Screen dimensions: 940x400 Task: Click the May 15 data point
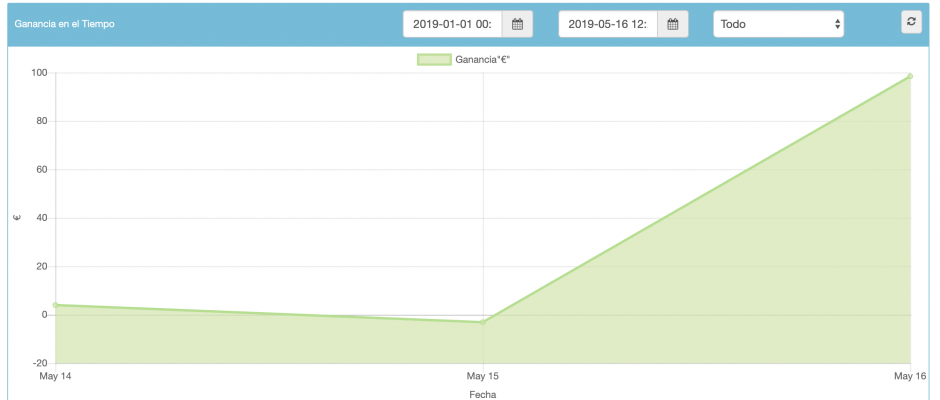(483, 322)
